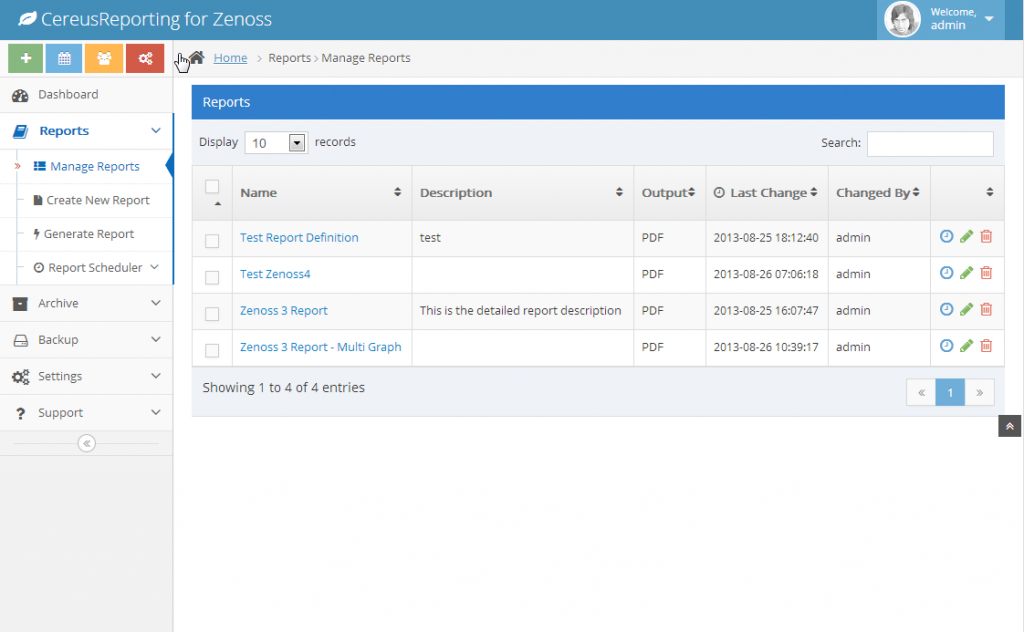Click the orange users shortcut button
The image size is (1024, 632).
[104, 58]
